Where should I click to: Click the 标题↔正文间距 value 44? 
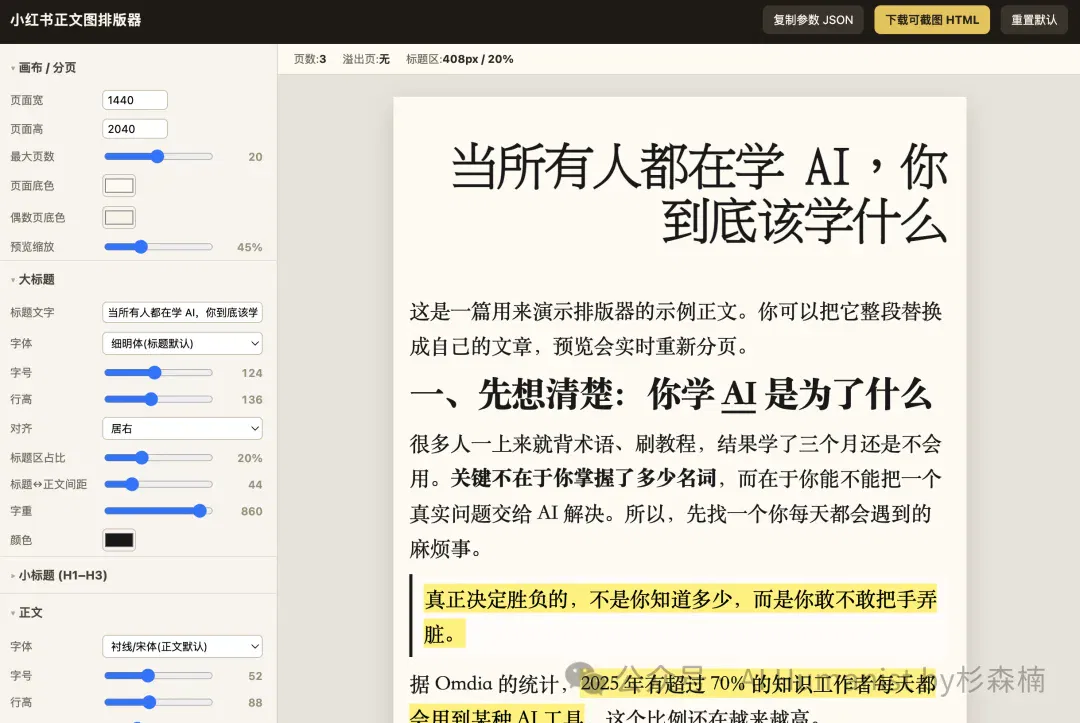pos(255,485)
